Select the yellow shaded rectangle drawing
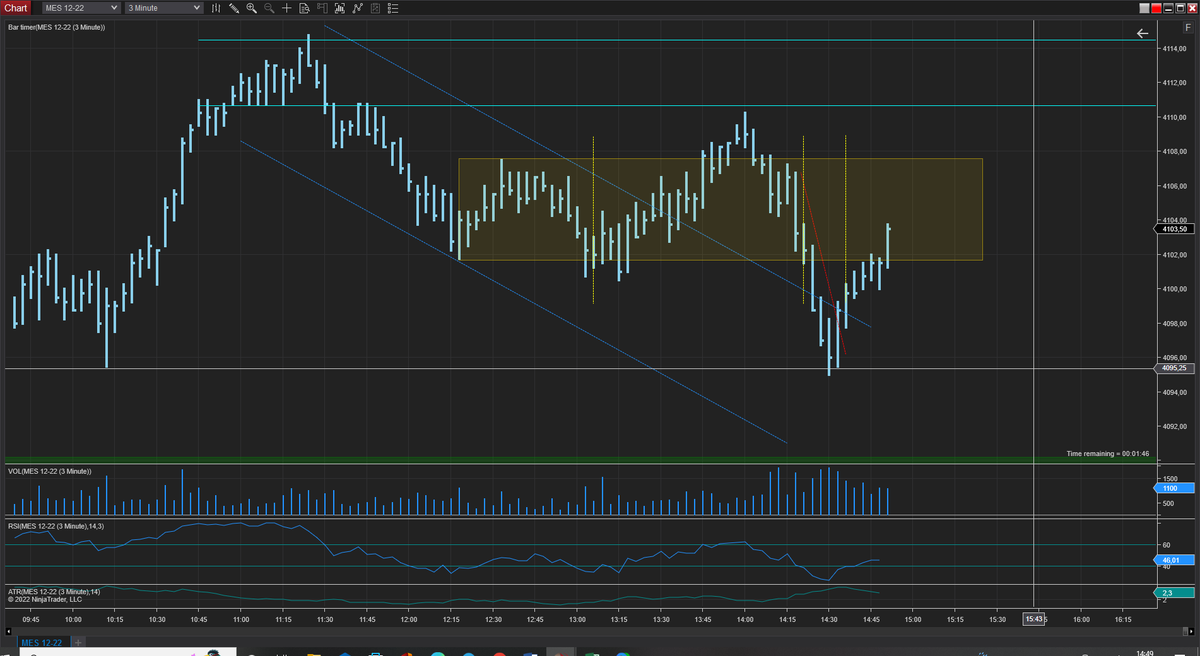 coord(720,209)
